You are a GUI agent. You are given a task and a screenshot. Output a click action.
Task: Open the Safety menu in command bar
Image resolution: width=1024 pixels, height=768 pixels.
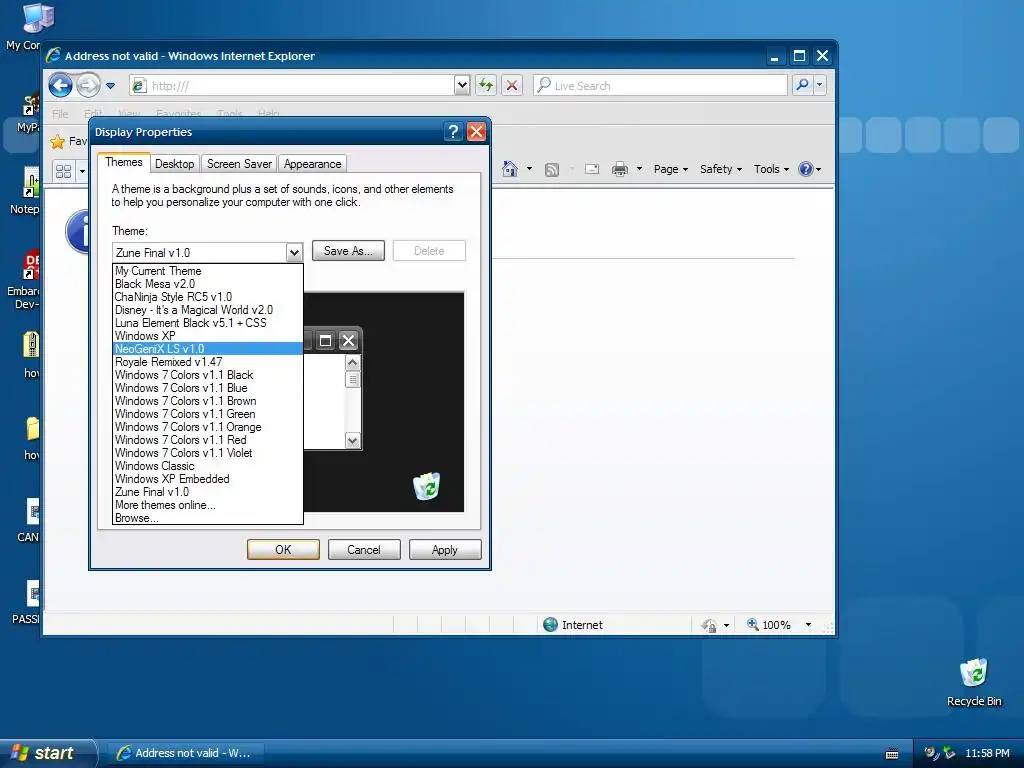tap(720, 169)
